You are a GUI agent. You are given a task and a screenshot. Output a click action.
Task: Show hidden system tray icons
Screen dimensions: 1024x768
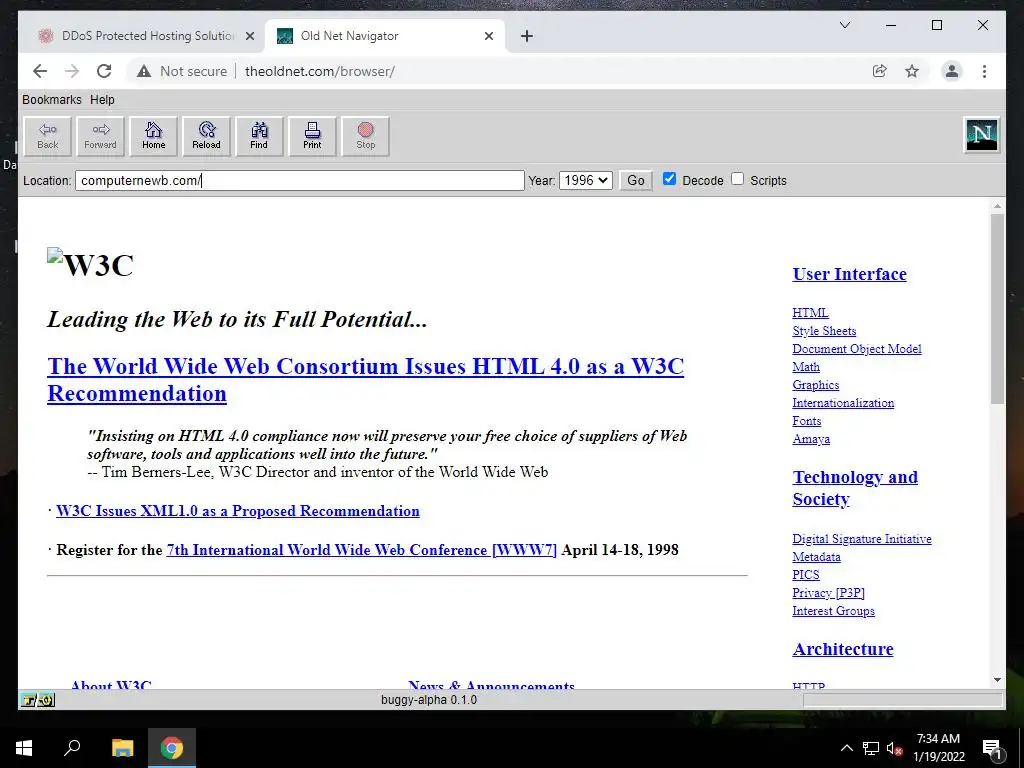(846, 748)
